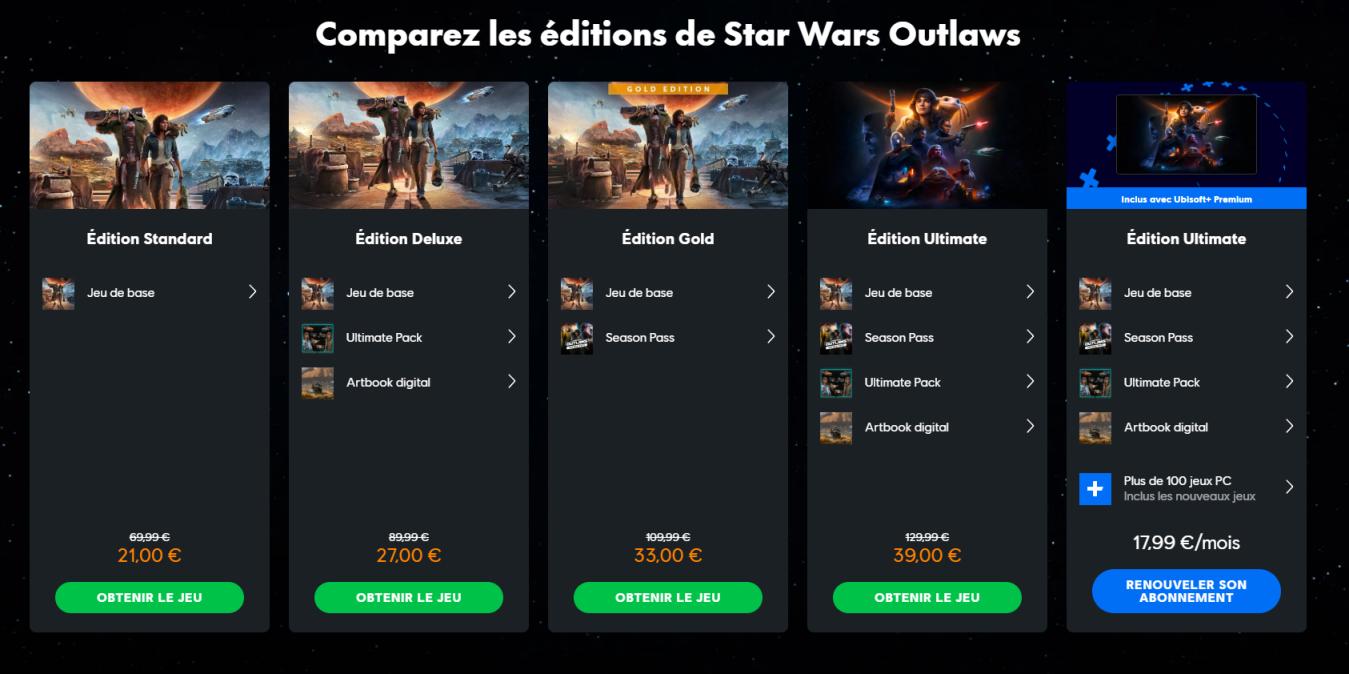Viewport: 1349px width, 674px height.
Task: Expand Jeu de base chevron in Édition Standard
Action: click(x=252, y=292)
